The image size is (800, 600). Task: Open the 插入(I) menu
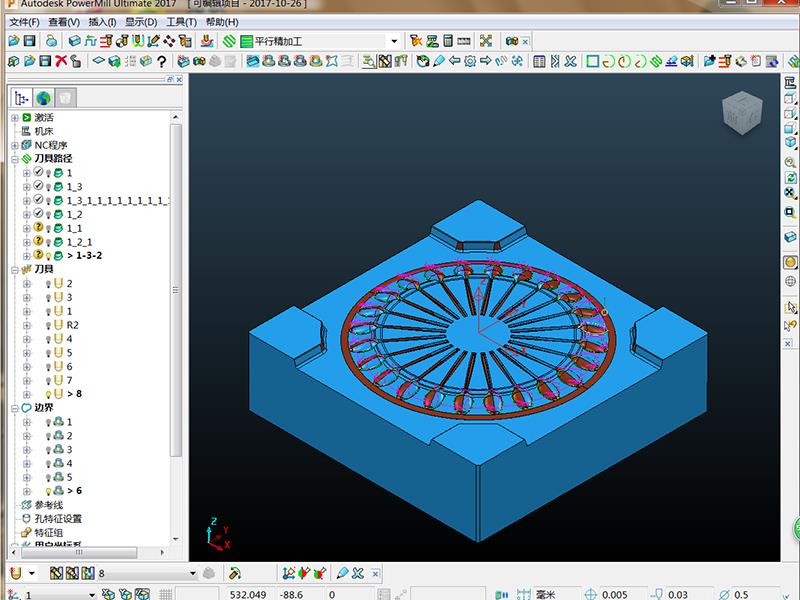tap(102, 22)
